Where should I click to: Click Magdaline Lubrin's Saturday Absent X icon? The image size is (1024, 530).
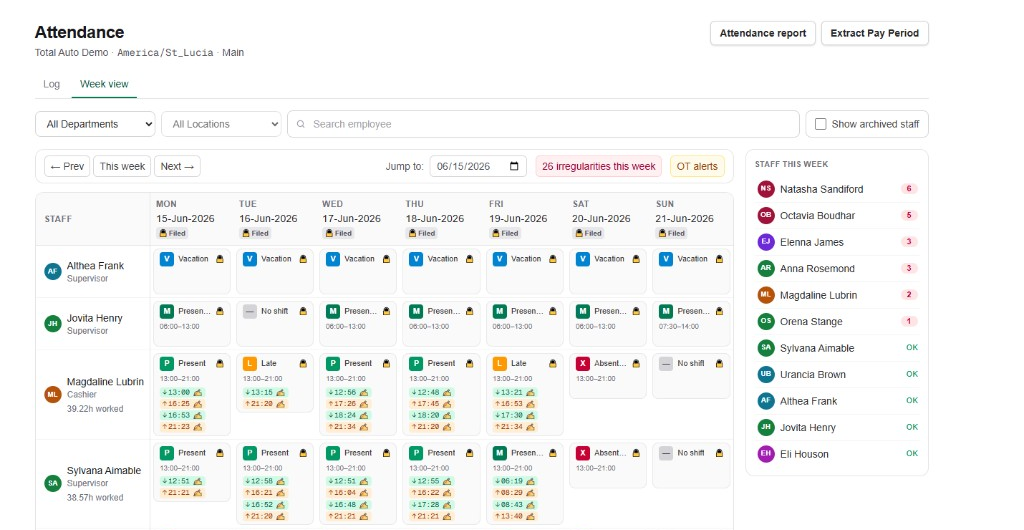point(583,364)
